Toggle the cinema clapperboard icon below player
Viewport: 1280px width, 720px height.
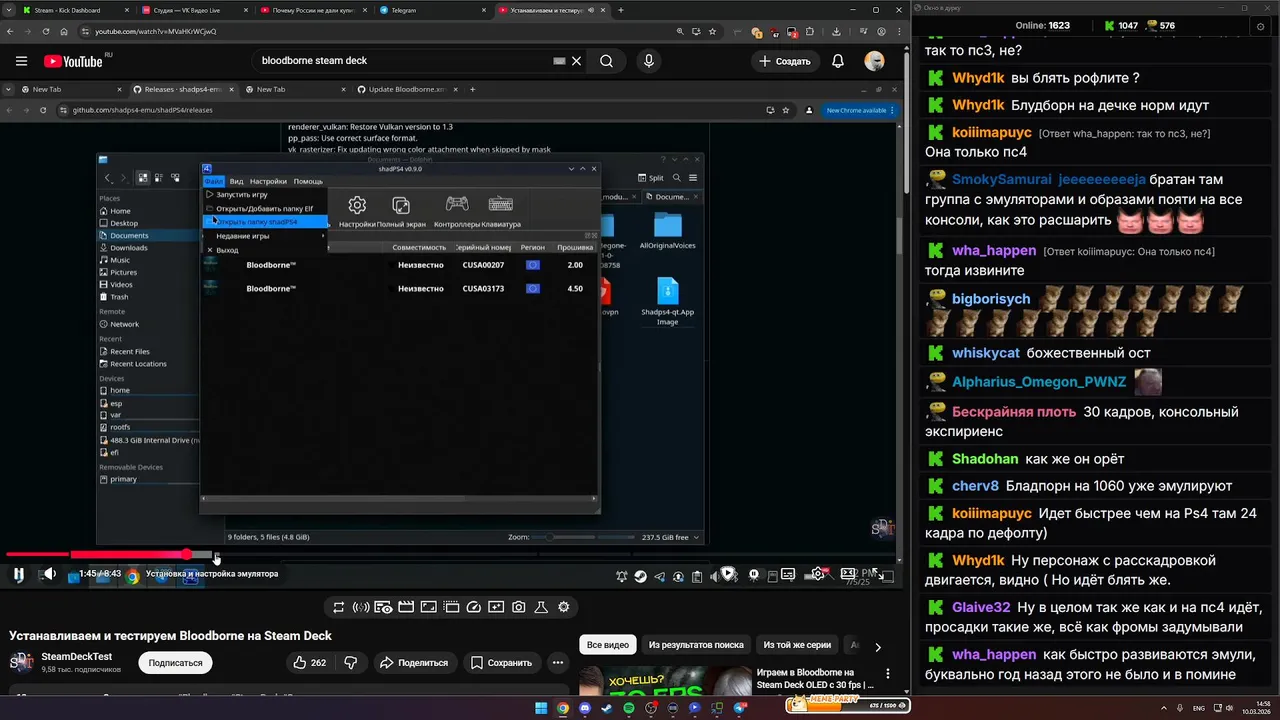[406, 607]
